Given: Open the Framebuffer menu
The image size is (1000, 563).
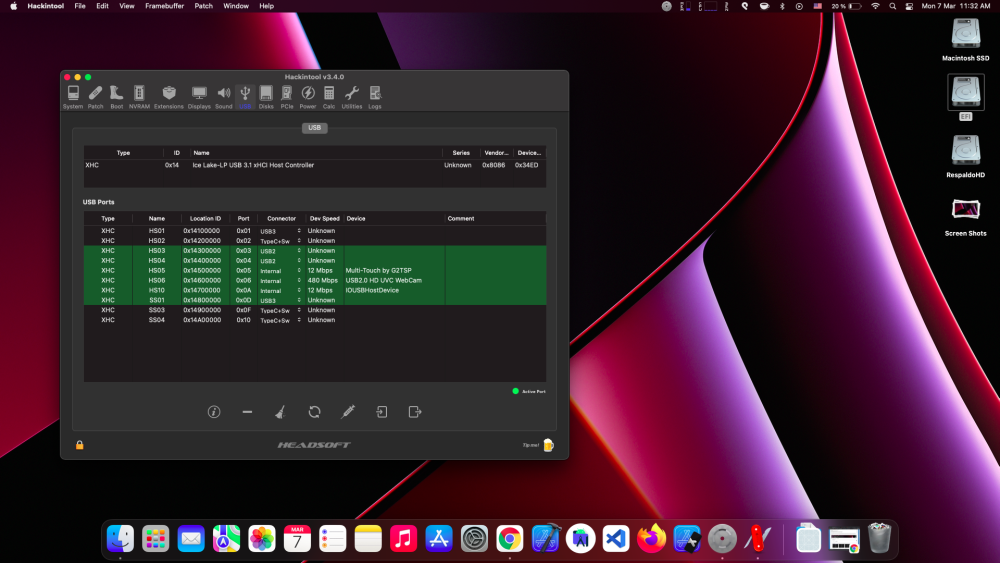Looking at the screenshot, I should 165,6.
